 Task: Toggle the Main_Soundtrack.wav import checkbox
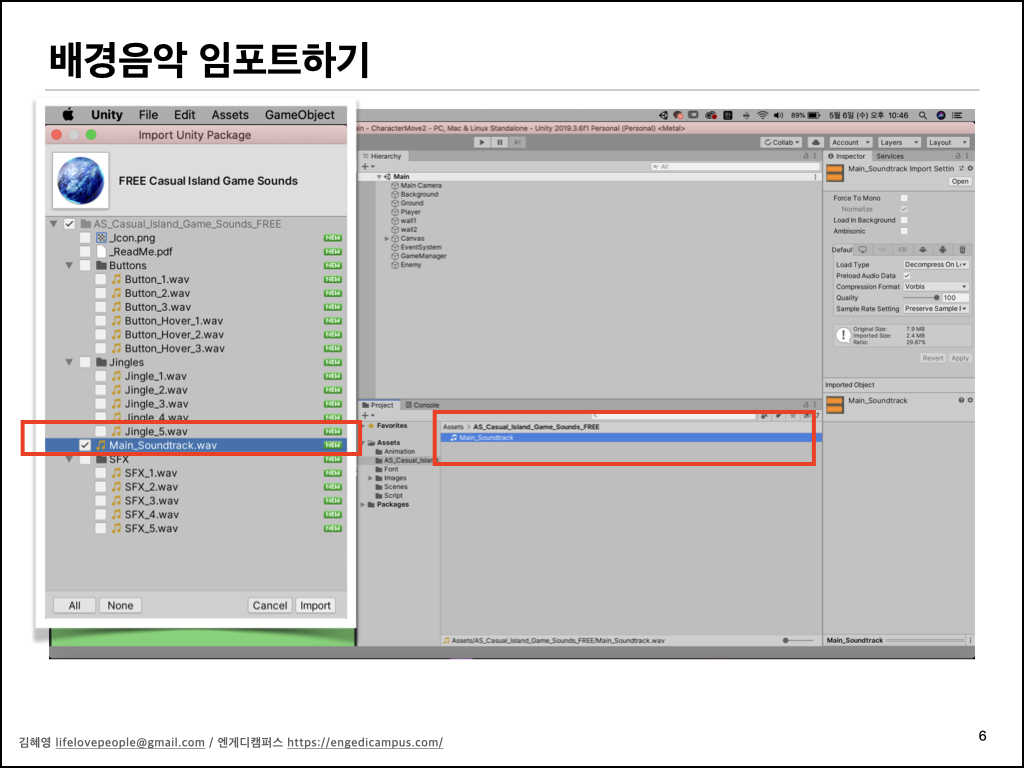coord(85,445)
